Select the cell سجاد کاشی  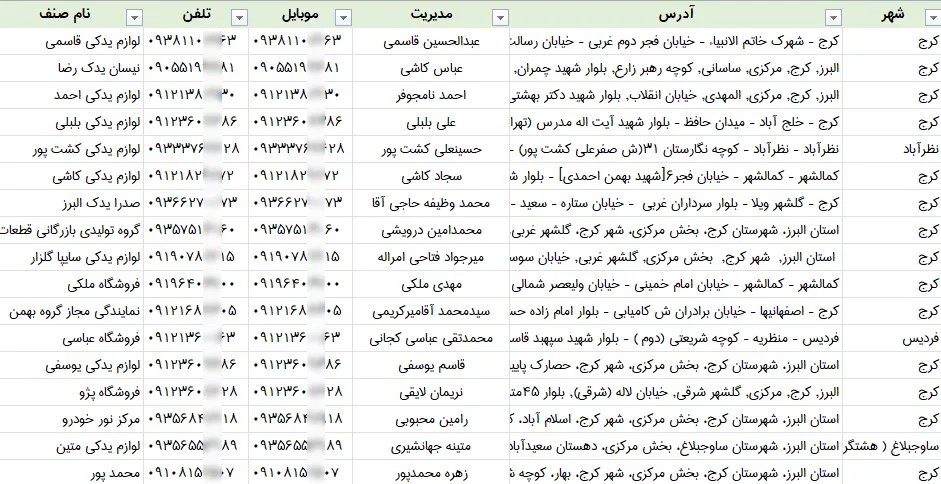(431, 177)
